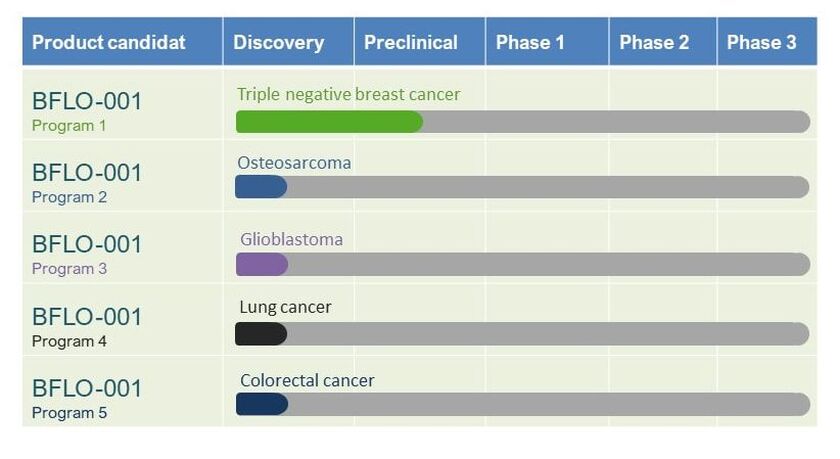Click the purple Glioblastoma progress segment

[x=262, y=265]
